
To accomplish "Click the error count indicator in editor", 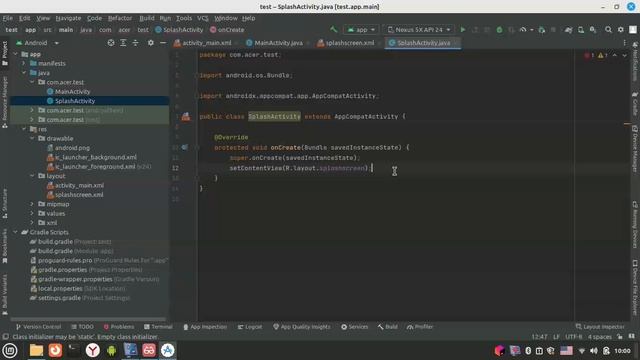I will click(589, 55).
